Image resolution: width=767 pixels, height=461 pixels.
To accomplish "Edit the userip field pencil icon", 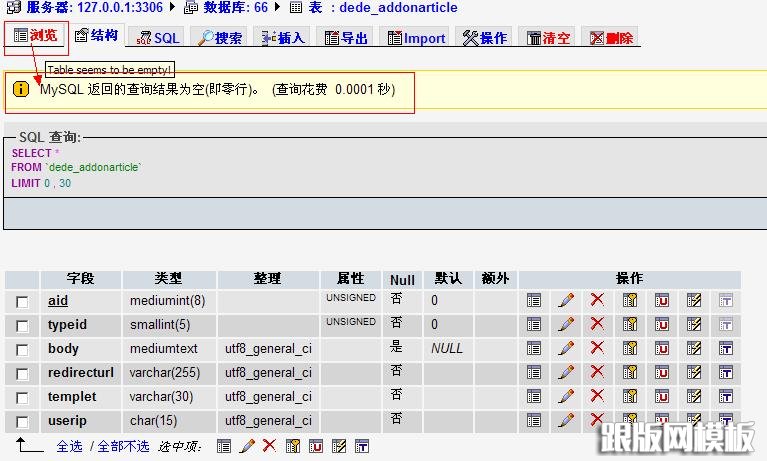I will click(x=565, y=420).
